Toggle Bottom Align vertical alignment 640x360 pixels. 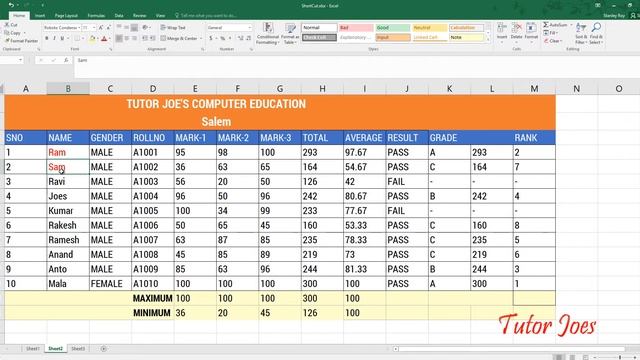pyautogui.click(x=134, y=27)
